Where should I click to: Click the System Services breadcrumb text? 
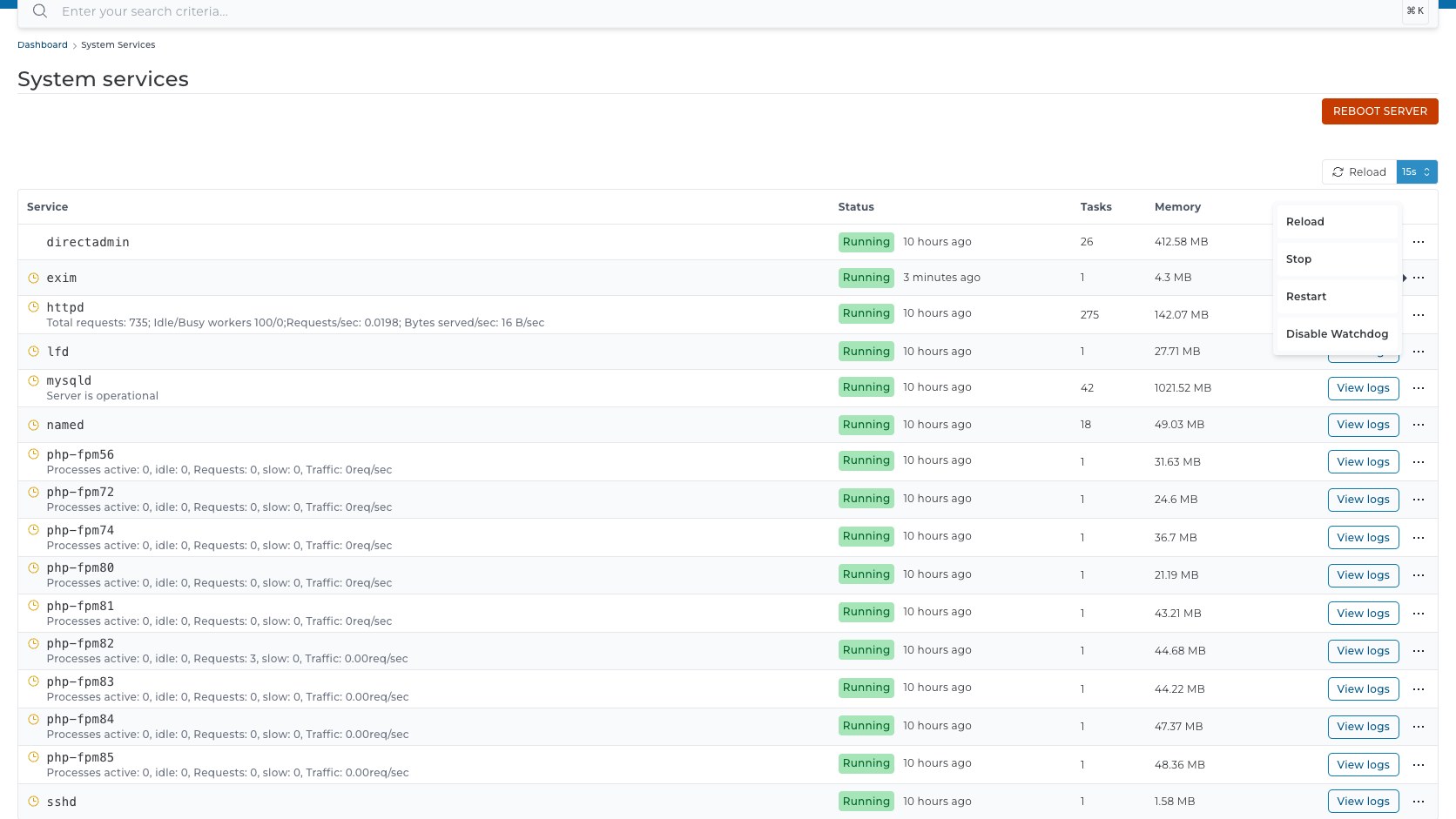(118, 45)
